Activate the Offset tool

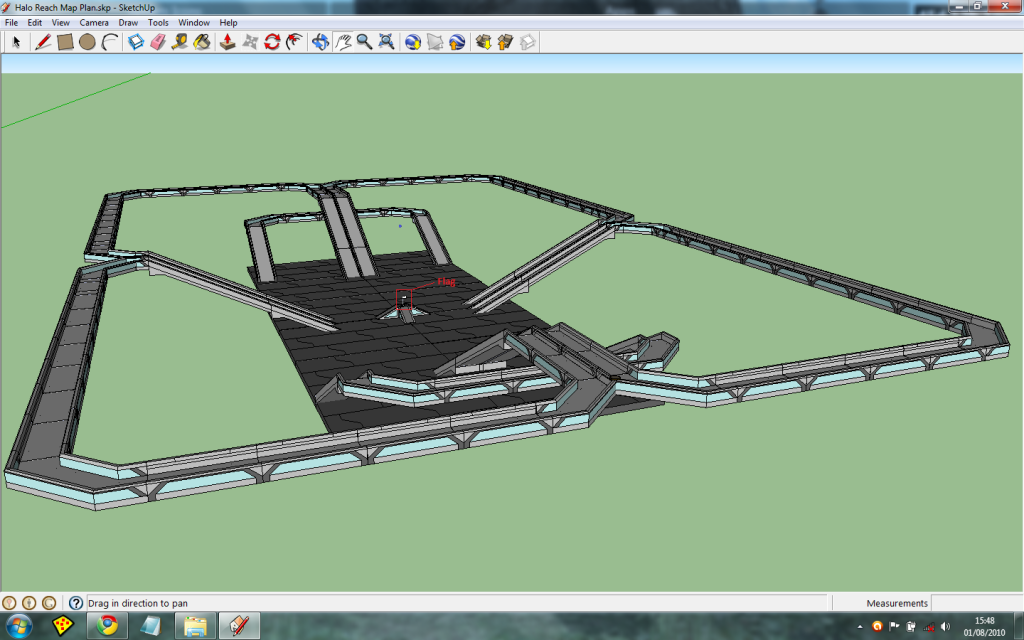(x=295, y=42)
